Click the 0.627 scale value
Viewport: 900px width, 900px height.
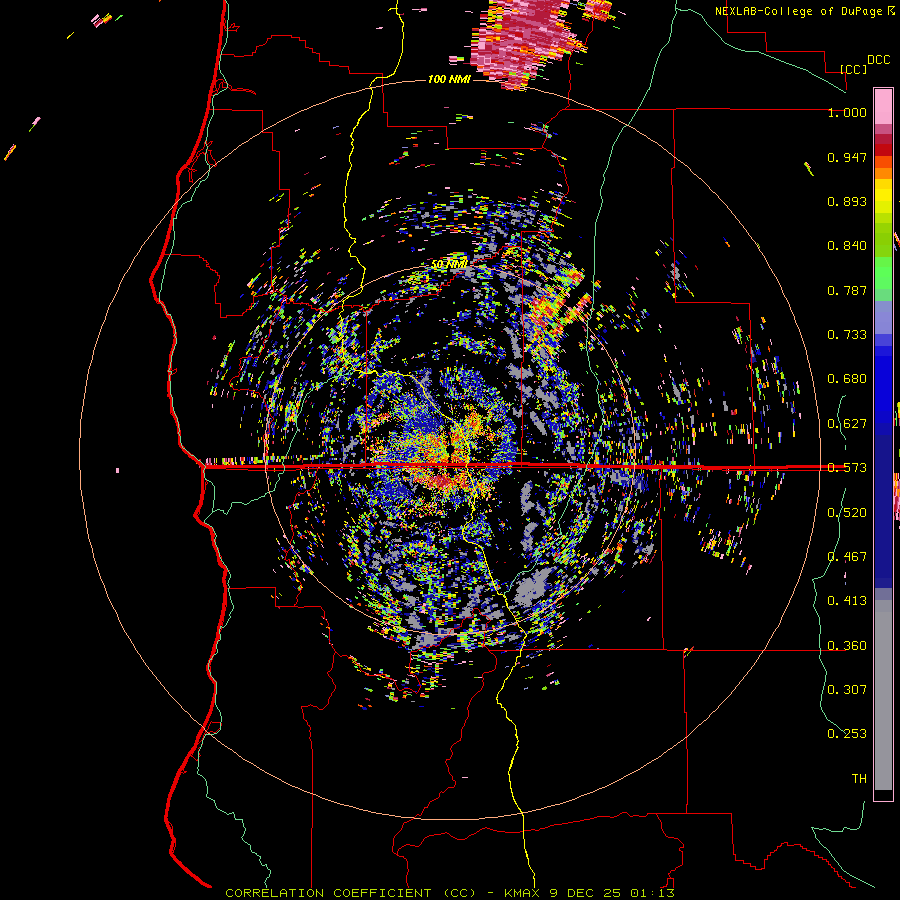tap(847, 424)
